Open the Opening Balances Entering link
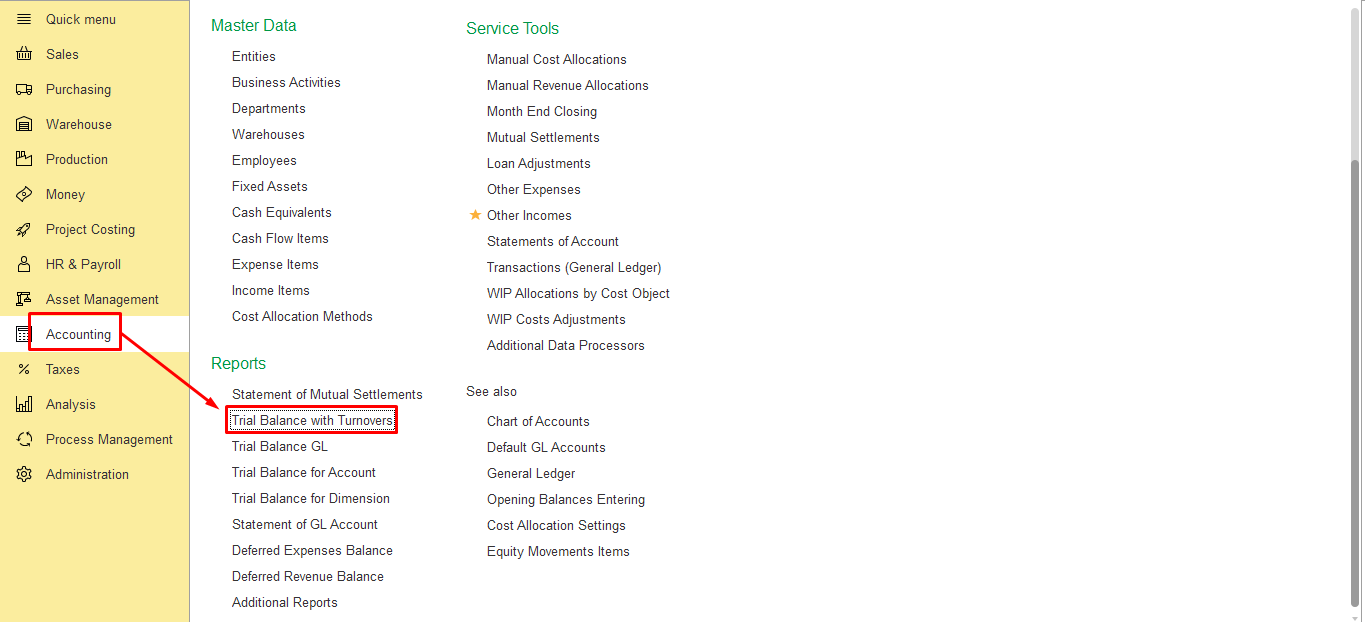The image size is (1365, 622). 565,500
